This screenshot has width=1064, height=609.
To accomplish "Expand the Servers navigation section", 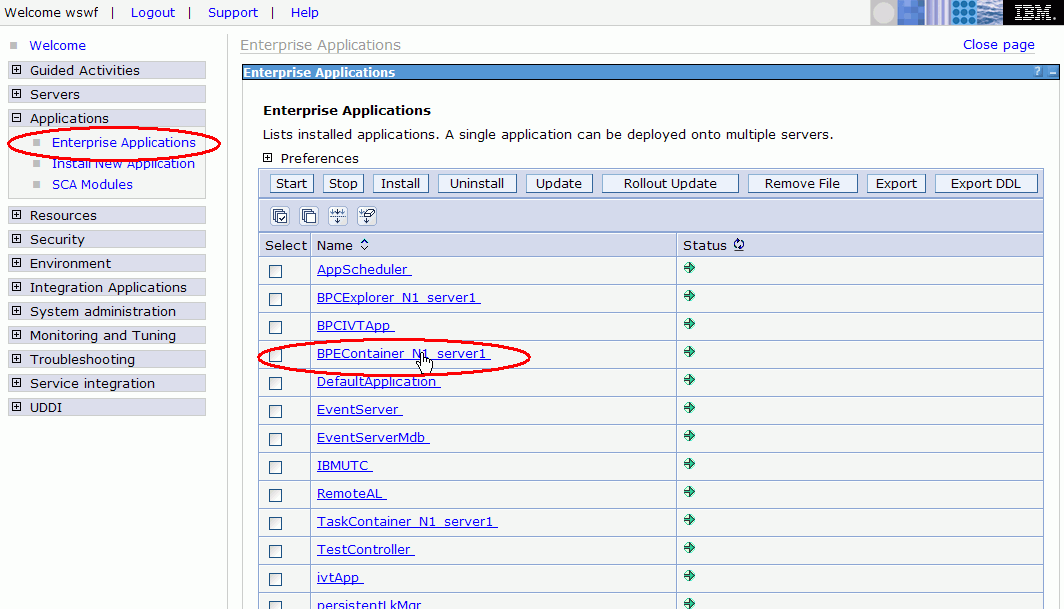I will click(x=16, y=93).
